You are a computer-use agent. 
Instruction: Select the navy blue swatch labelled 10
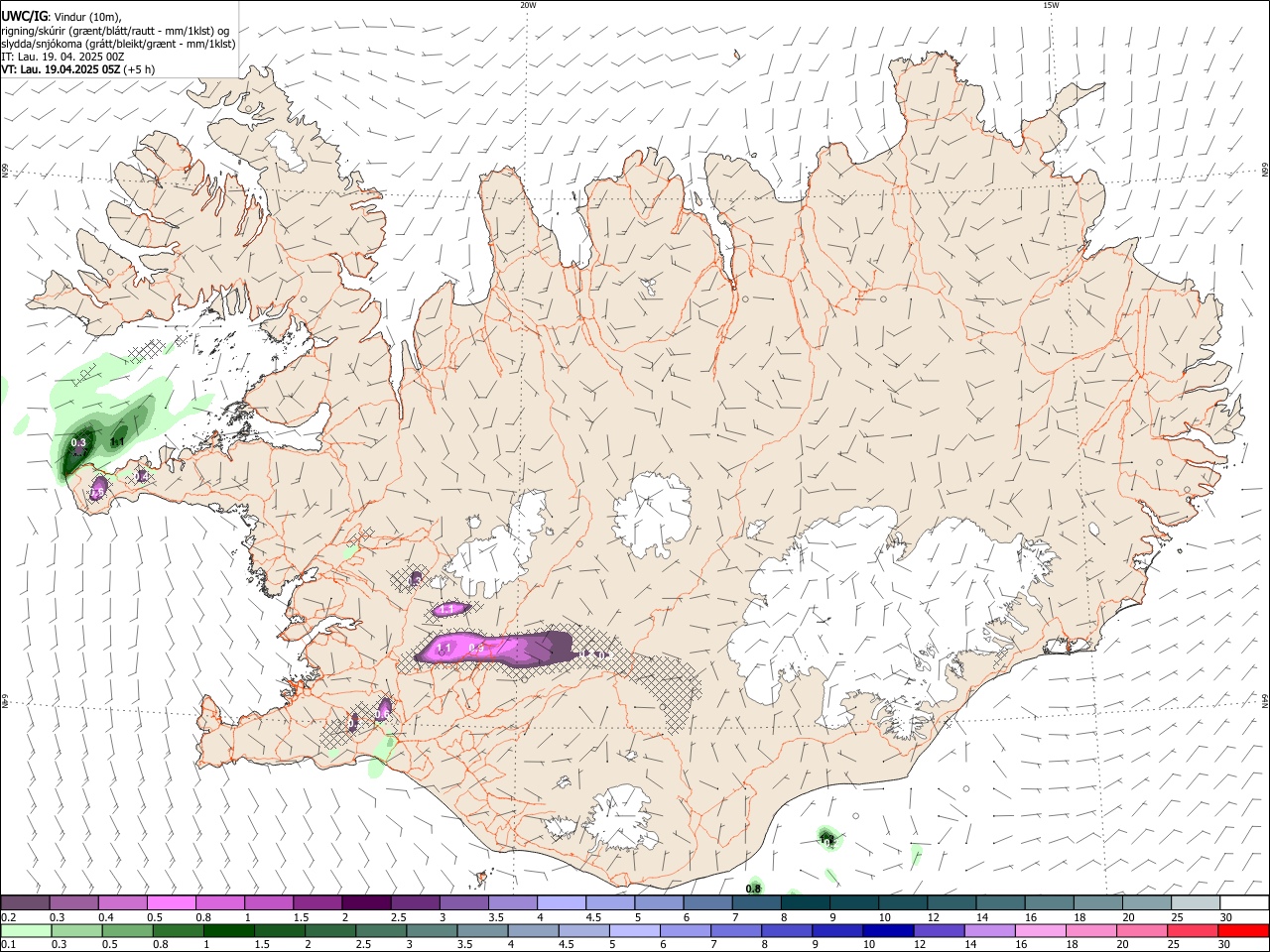(x=889, y=931)
